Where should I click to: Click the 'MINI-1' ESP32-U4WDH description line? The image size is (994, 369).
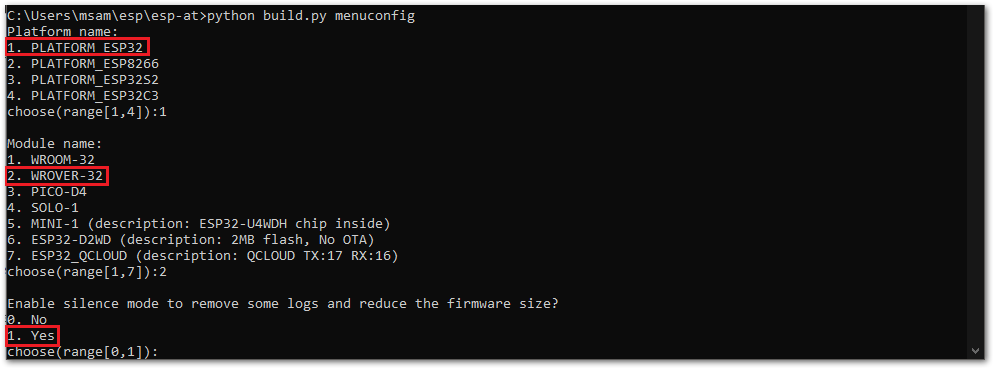click(198, 224)
